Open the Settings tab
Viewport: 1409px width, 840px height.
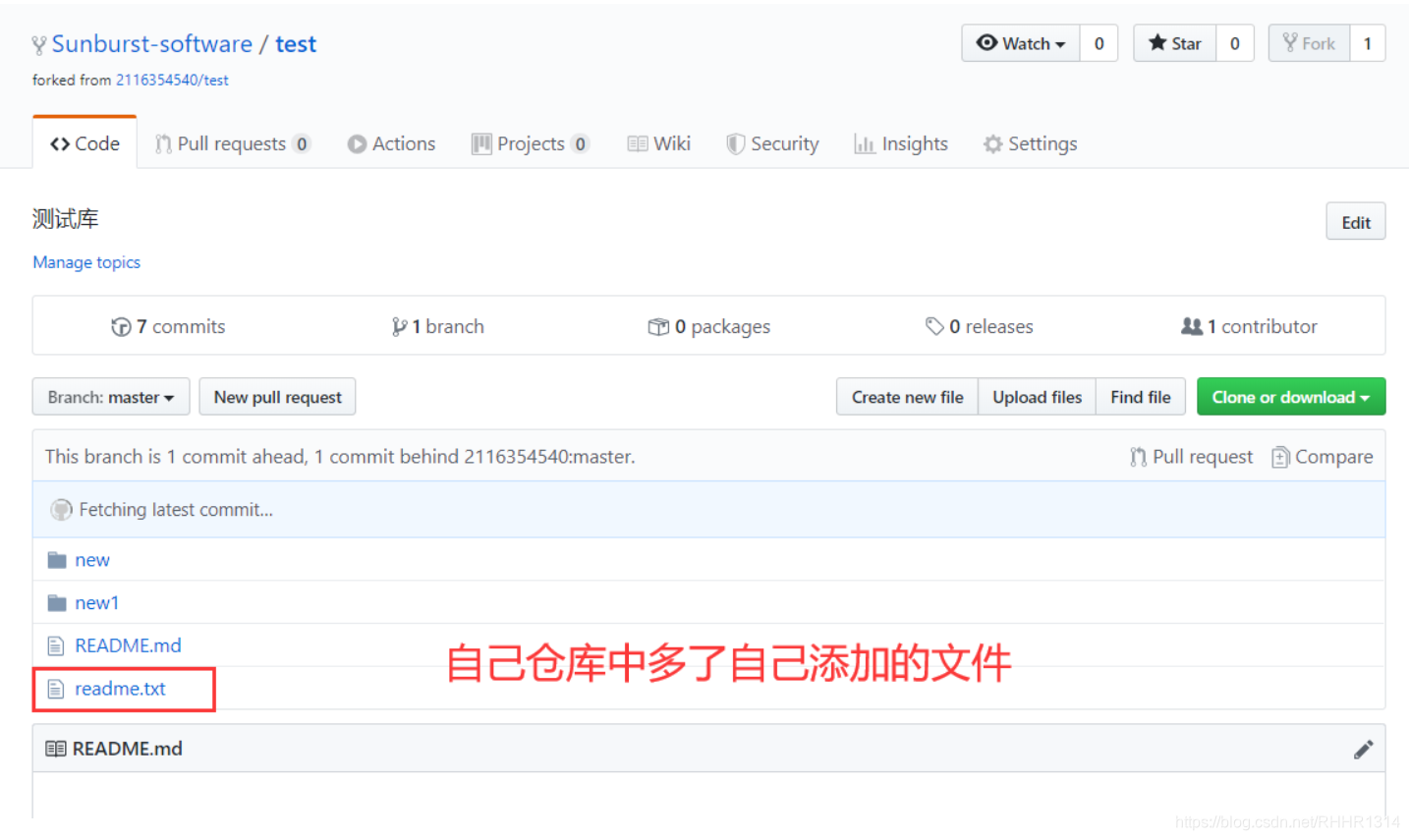[x=1030, y=143]
